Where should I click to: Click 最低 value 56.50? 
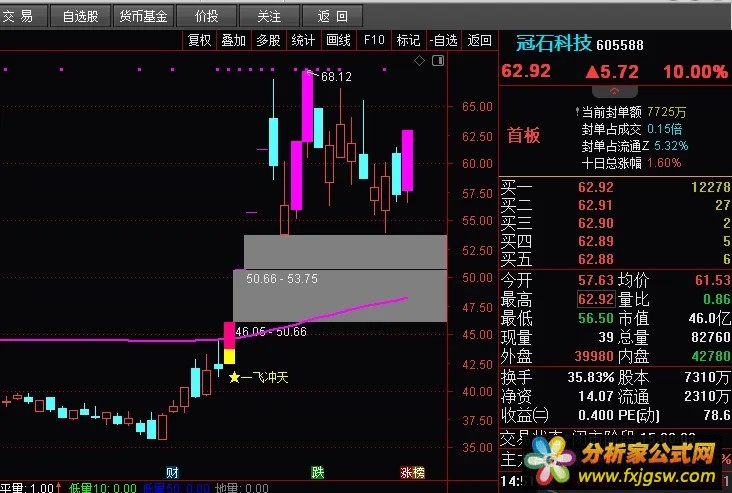coord(596,318)
